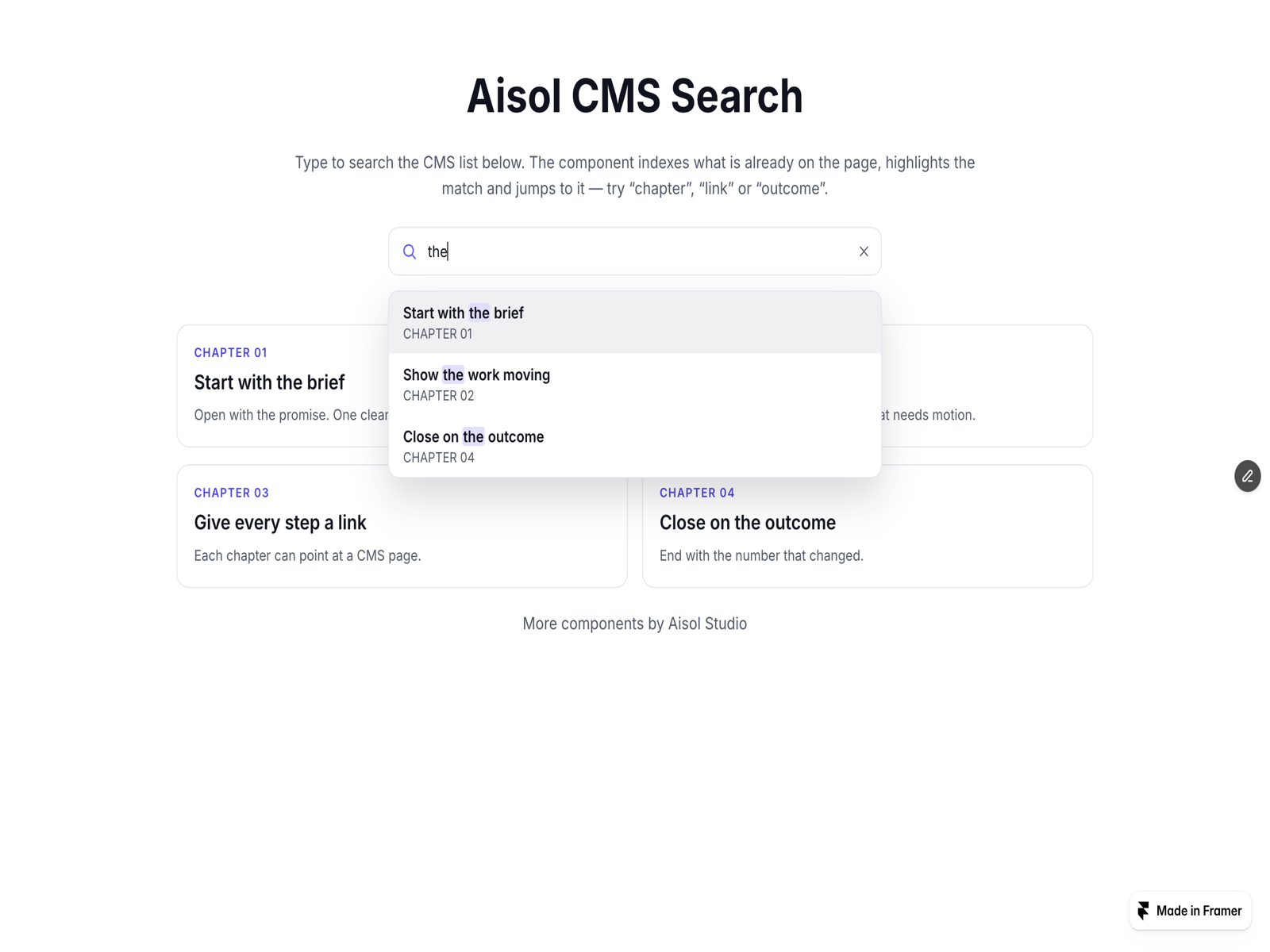Viewport: 1270px width, 952px height.
Task: Open the Chapter 04 card
Action: point(867,526)
